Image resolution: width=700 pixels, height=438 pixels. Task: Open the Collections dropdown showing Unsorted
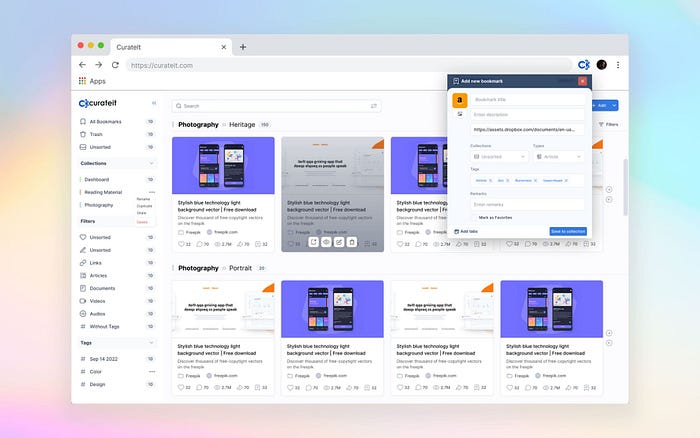(499, 157)
